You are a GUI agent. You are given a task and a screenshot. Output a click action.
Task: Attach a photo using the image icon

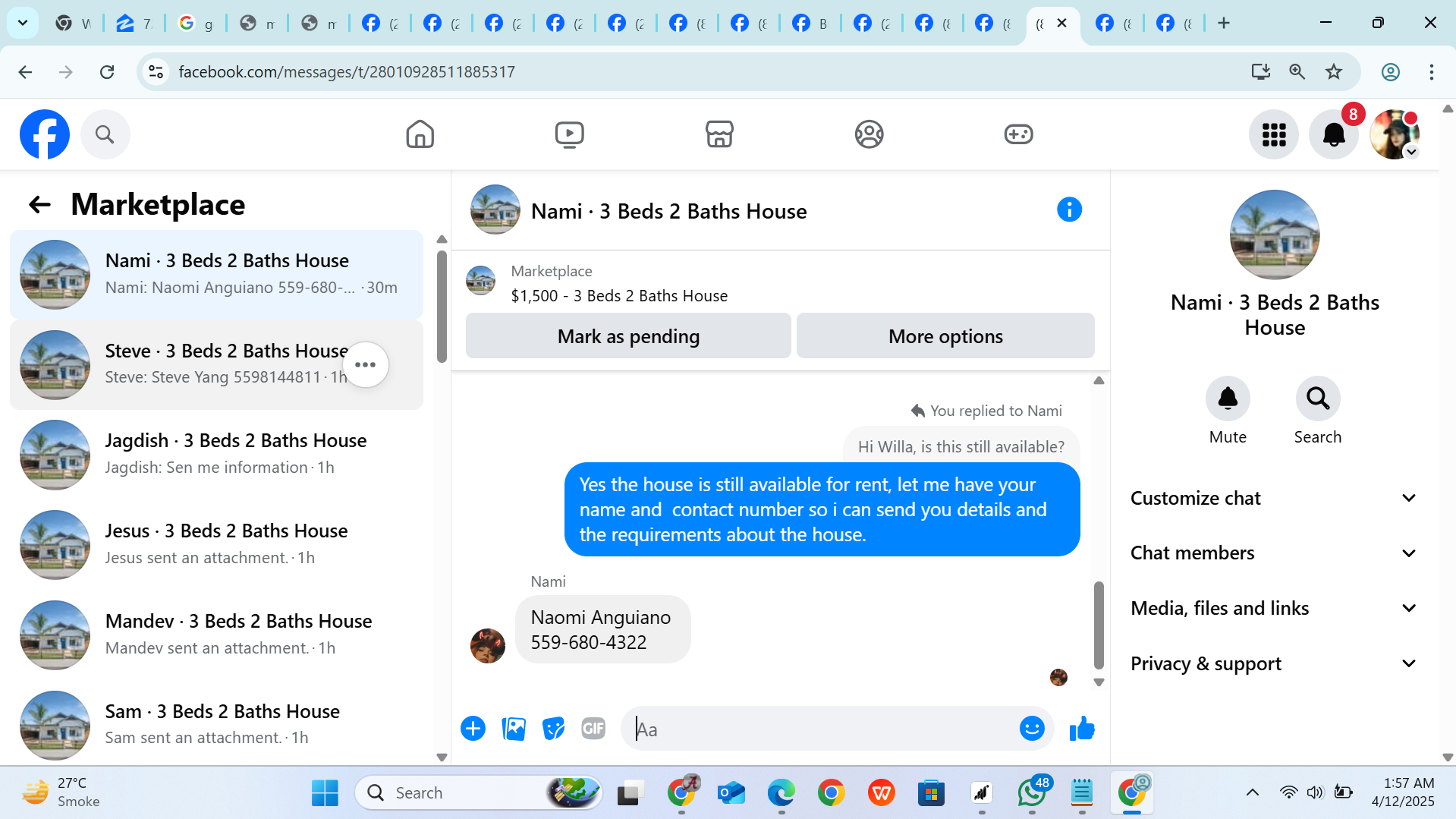(x=514, y=729)
